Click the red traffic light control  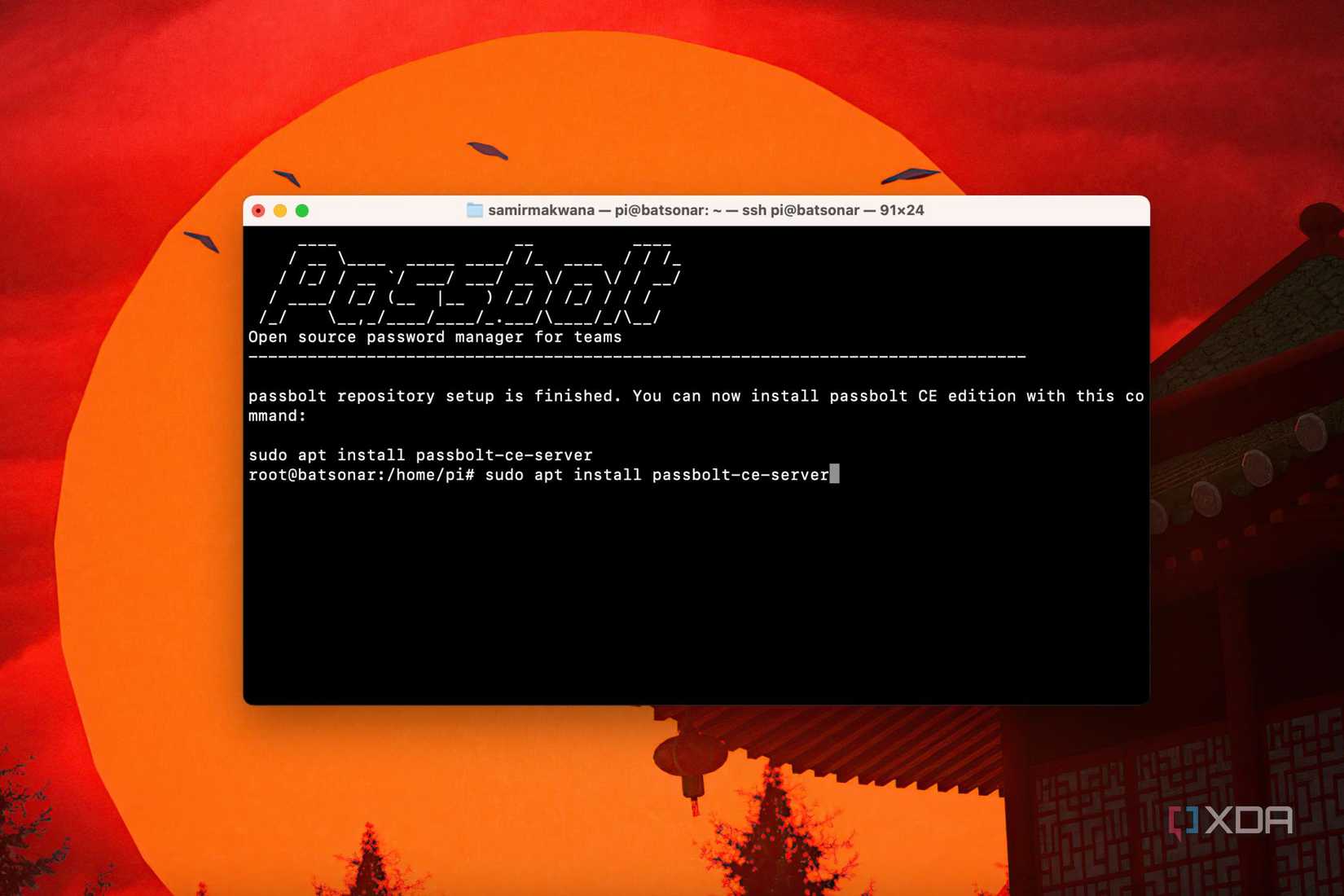[x=258, y=210]
